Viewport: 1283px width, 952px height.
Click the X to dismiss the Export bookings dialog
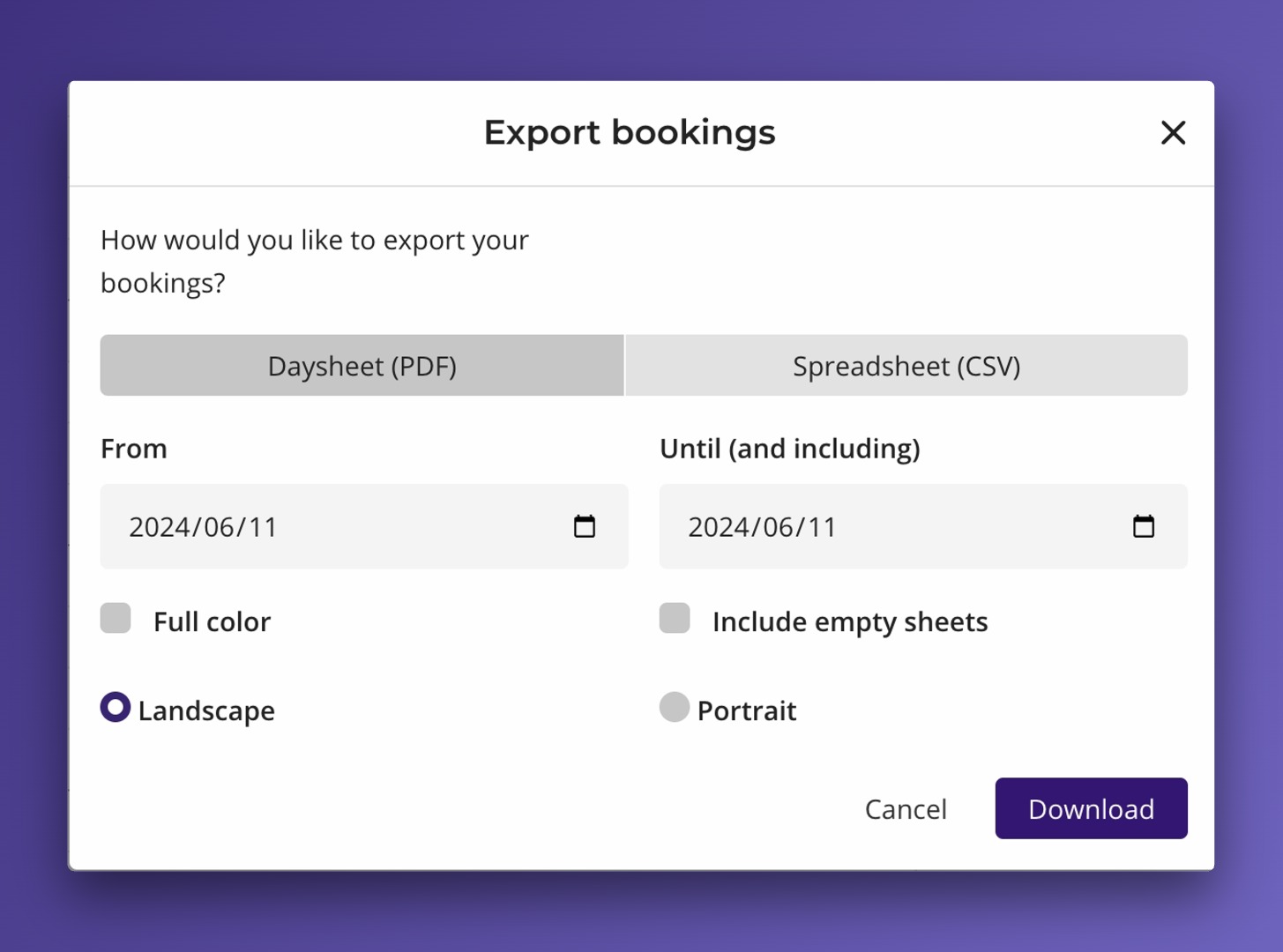pos(1173,132)
